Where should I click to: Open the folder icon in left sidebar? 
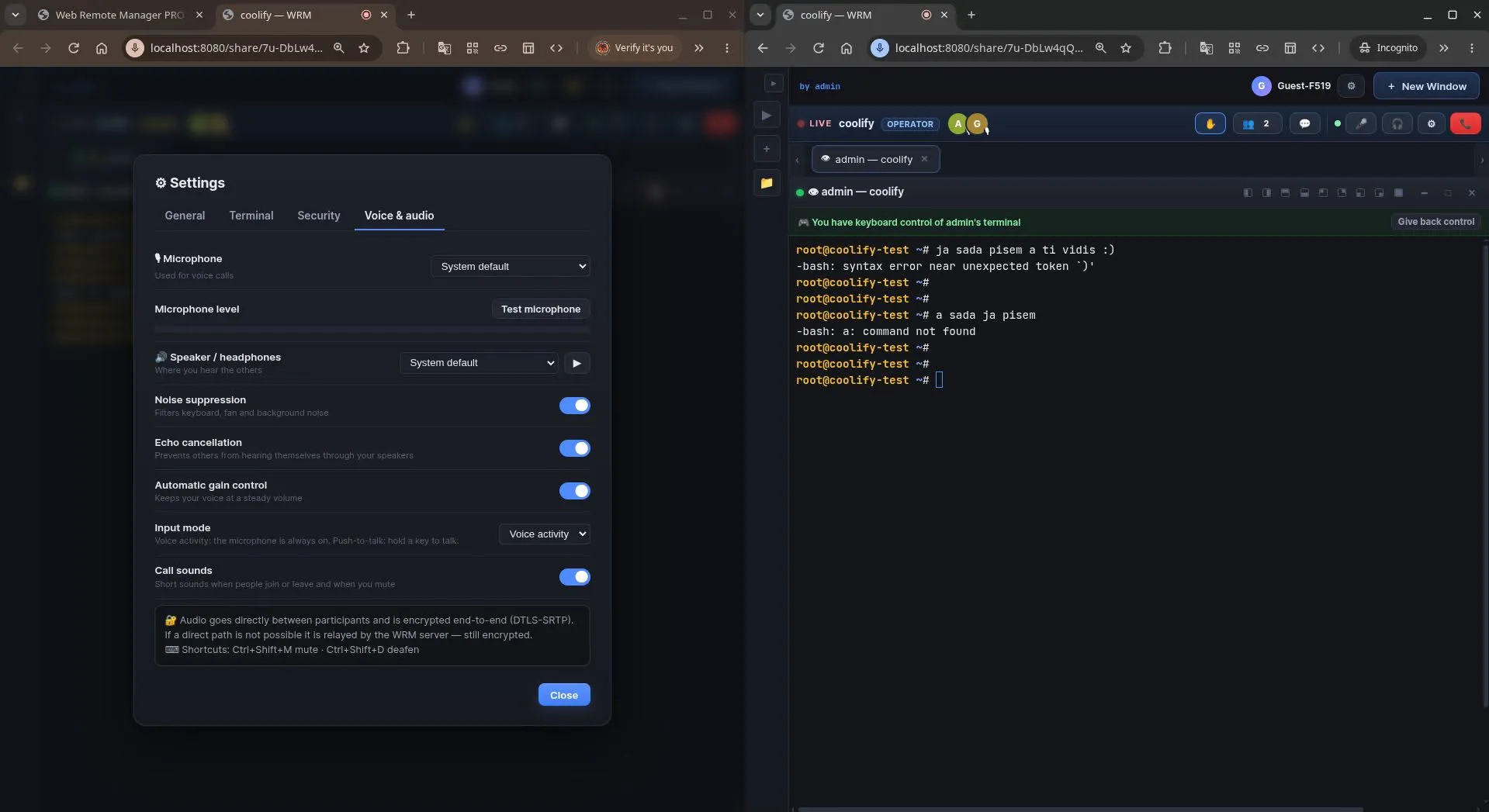pos(767,183)
